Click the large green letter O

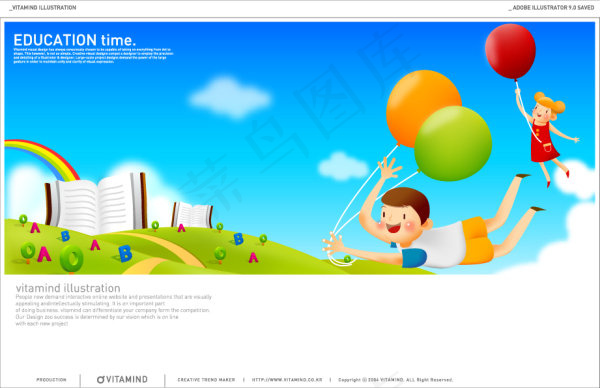(x=72, y=259)
